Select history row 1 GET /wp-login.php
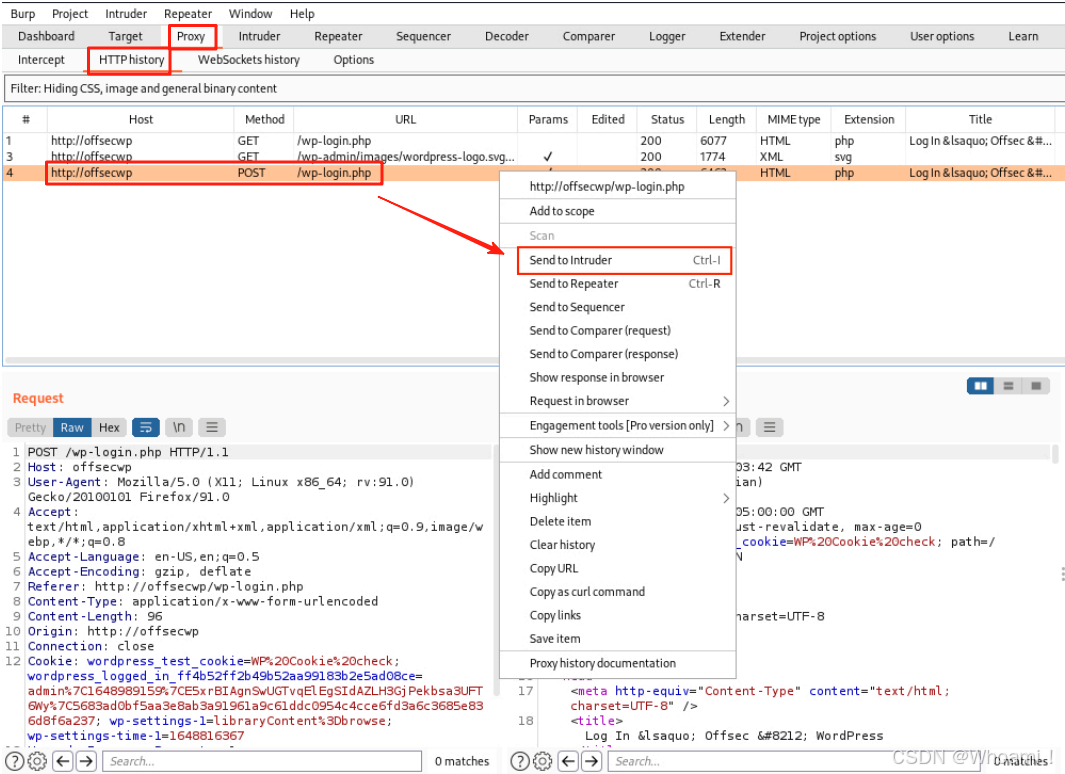 532,141
